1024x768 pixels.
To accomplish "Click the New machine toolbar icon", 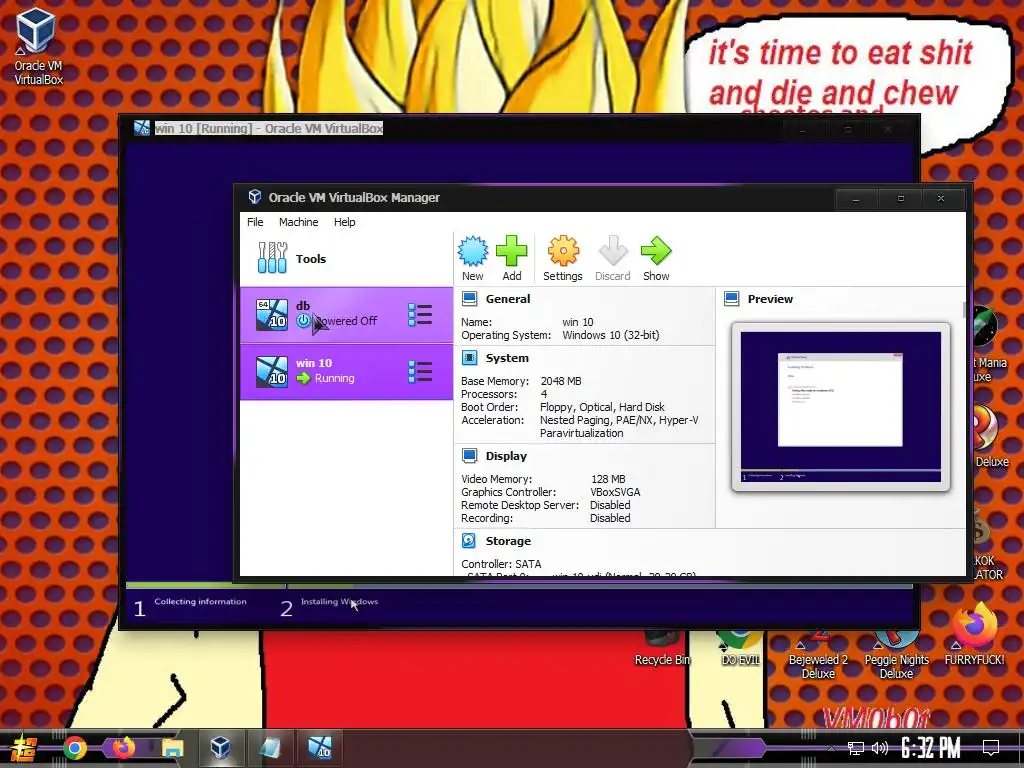I will click(x=472, y=259).
